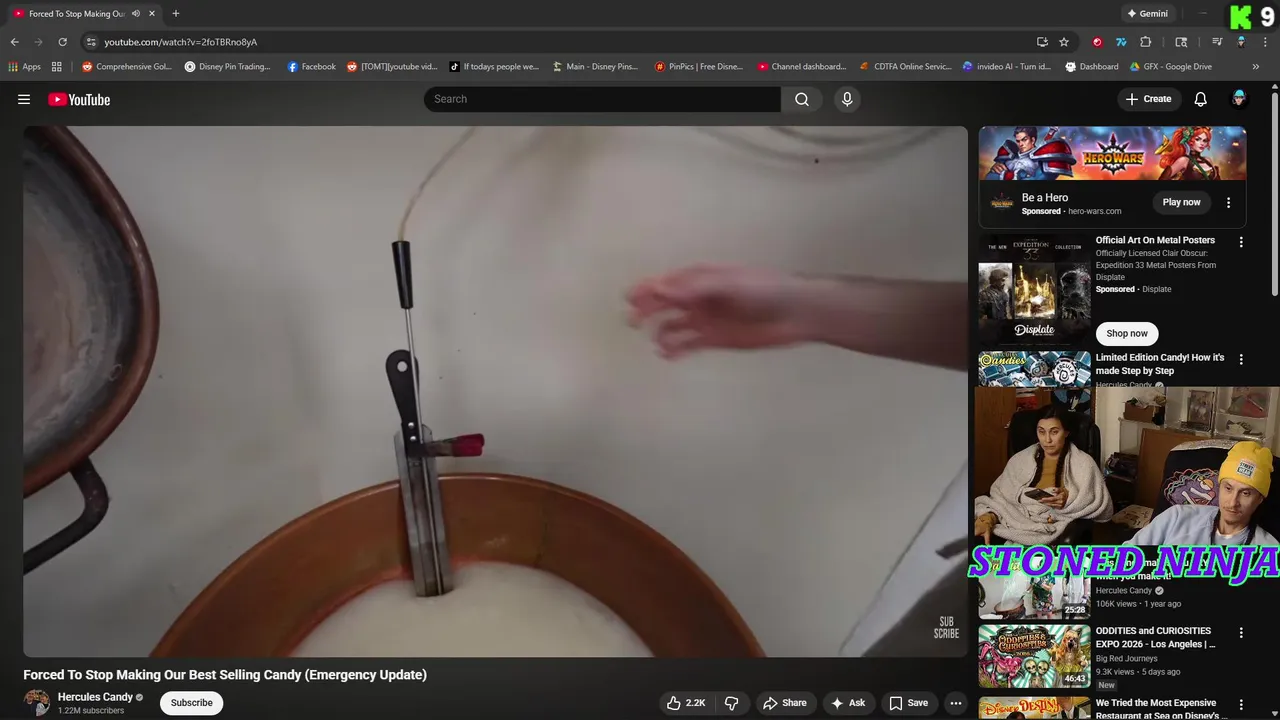Subscribe to Hercules Candy channel

pos(191,703)
